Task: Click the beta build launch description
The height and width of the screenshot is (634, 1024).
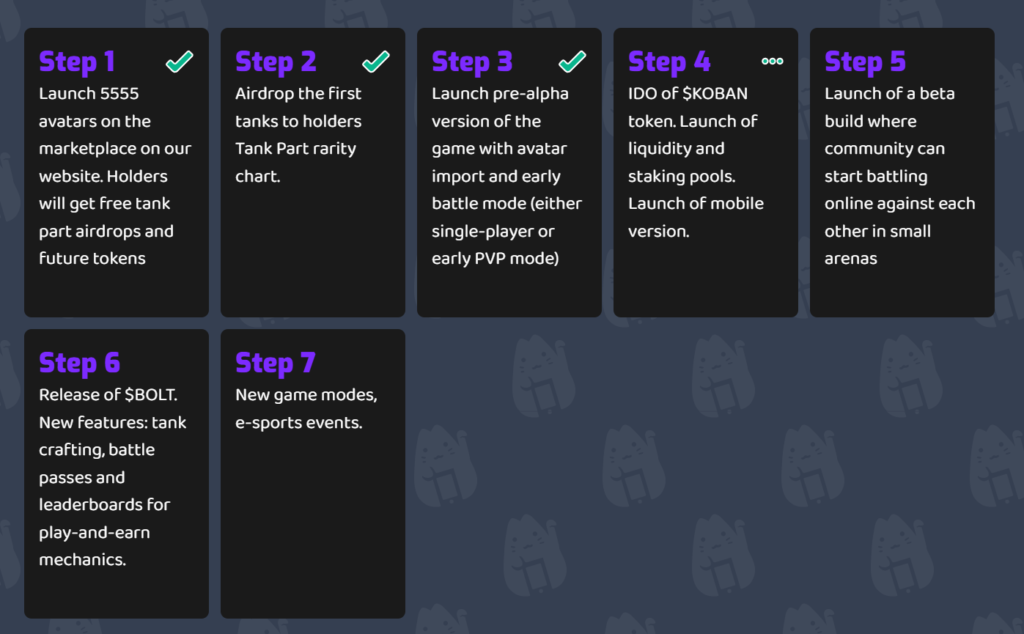Action: [x=899, y=176]
